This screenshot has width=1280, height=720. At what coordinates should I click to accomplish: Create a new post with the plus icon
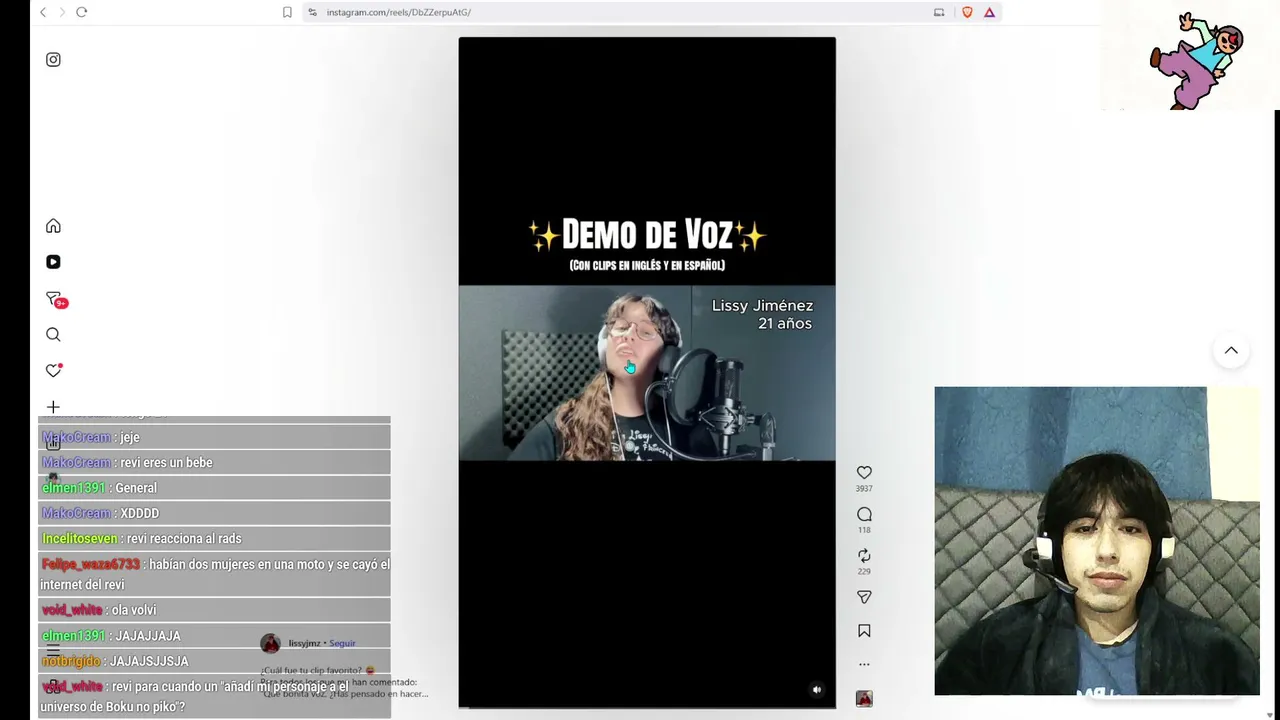[x=53, y=407]
